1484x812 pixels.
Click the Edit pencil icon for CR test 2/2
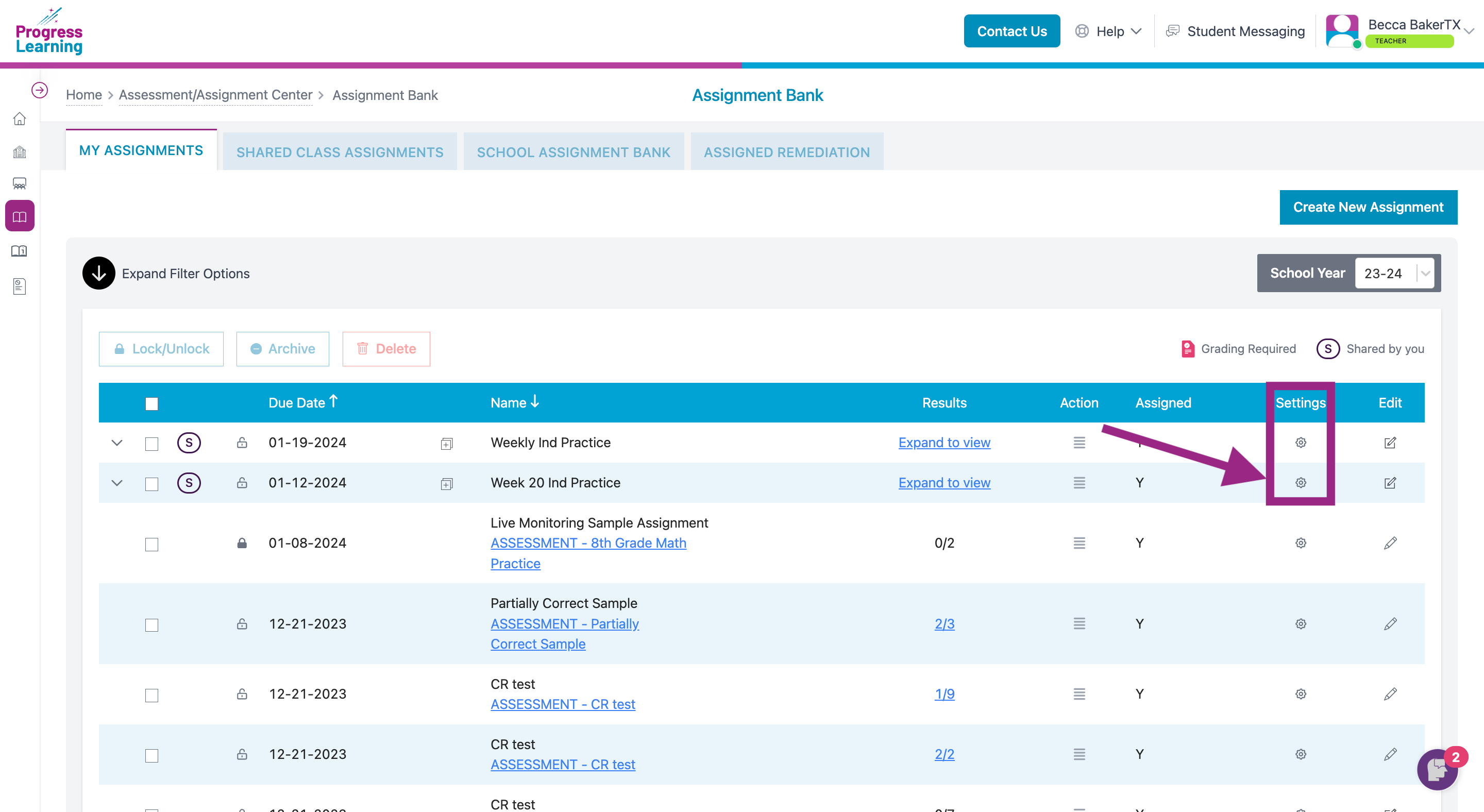coord(1390,754)
